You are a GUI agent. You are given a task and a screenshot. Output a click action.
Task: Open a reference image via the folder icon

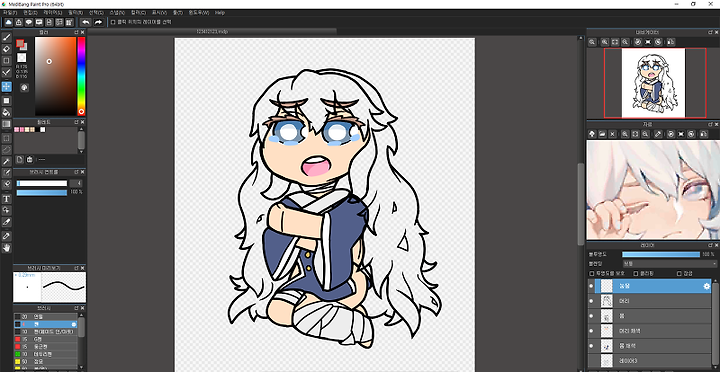[602, 134]
